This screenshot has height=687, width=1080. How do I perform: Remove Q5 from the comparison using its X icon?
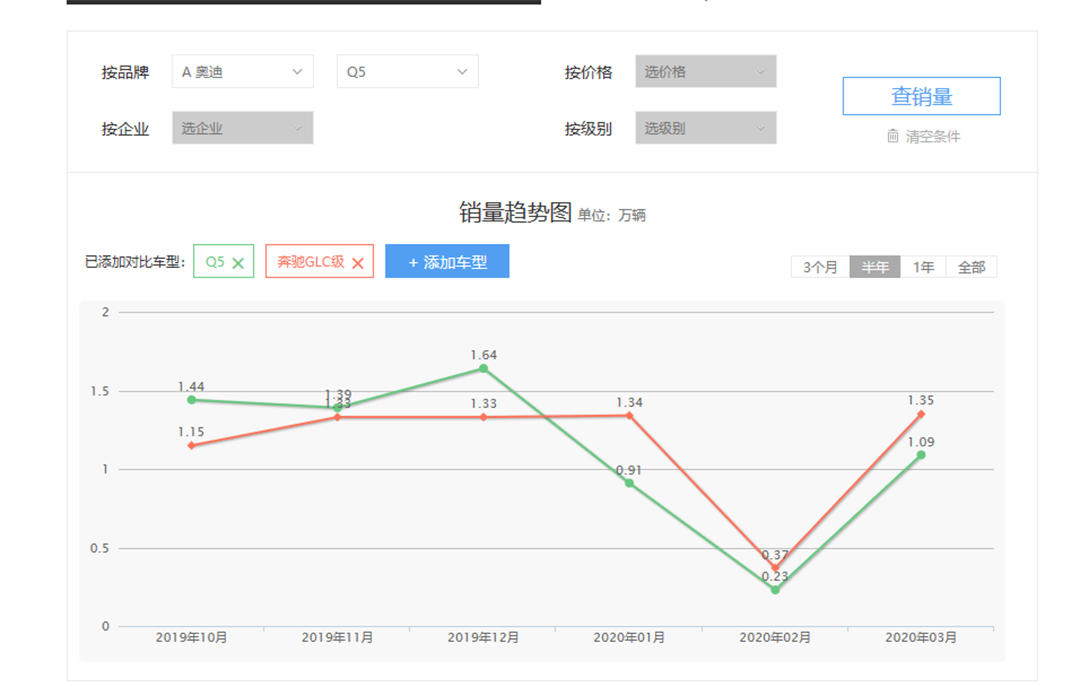[238, 263]
